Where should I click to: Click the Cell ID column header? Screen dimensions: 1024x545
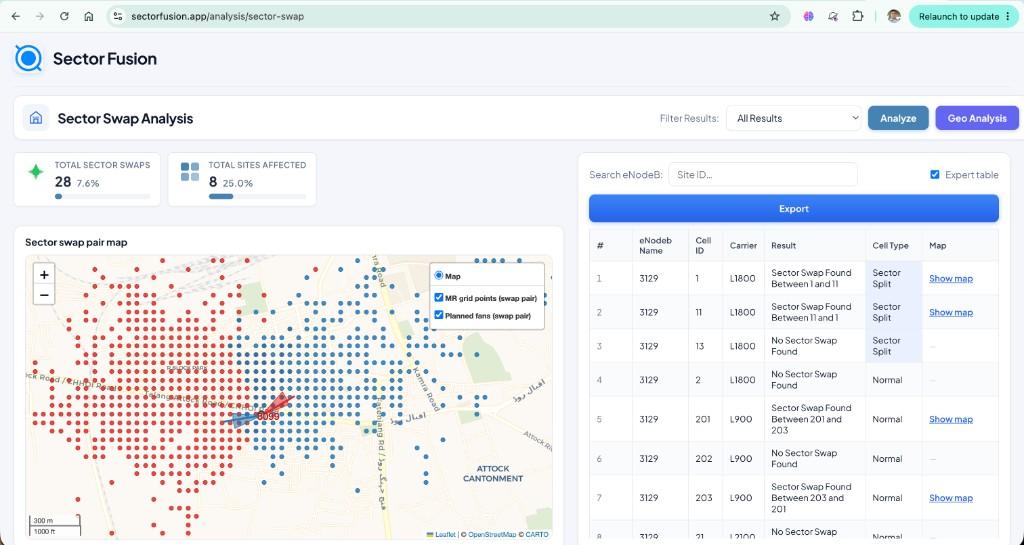703,245
